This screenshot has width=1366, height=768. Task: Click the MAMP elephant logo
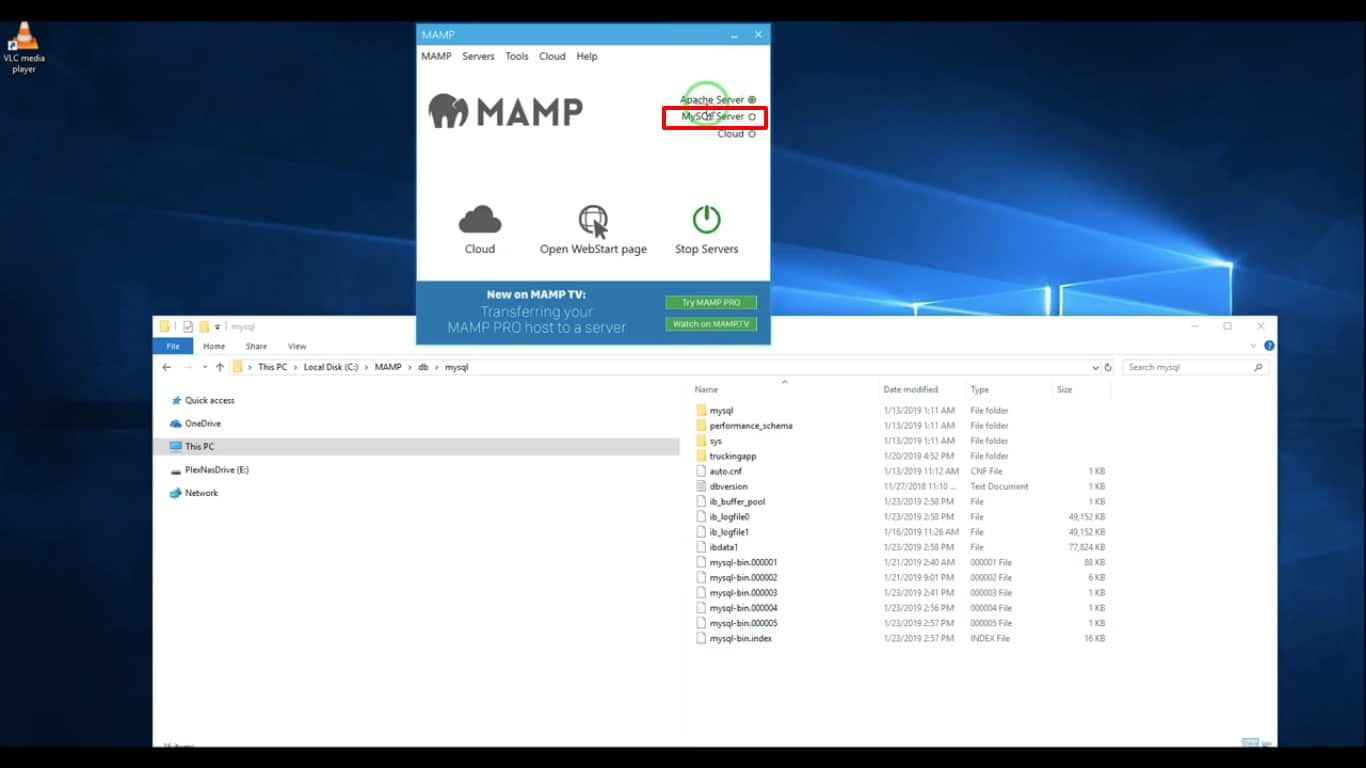click(448, 111)
